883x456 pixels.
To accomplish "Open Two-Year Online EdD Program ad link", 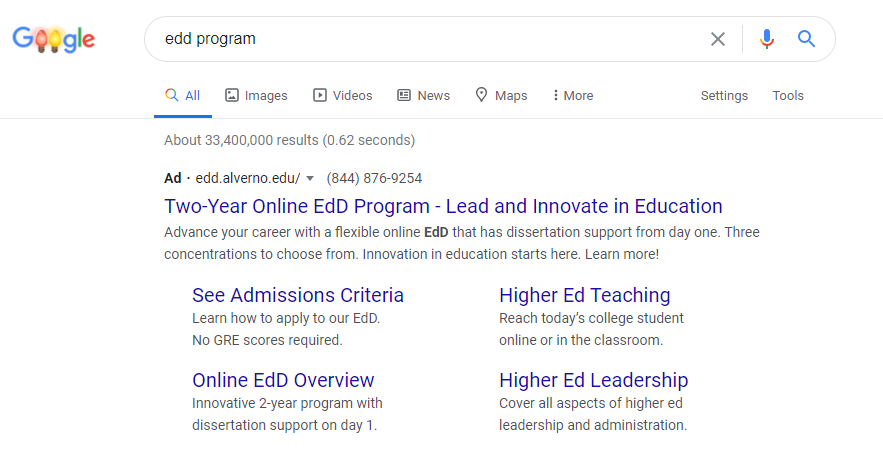I will coord(443,207).
